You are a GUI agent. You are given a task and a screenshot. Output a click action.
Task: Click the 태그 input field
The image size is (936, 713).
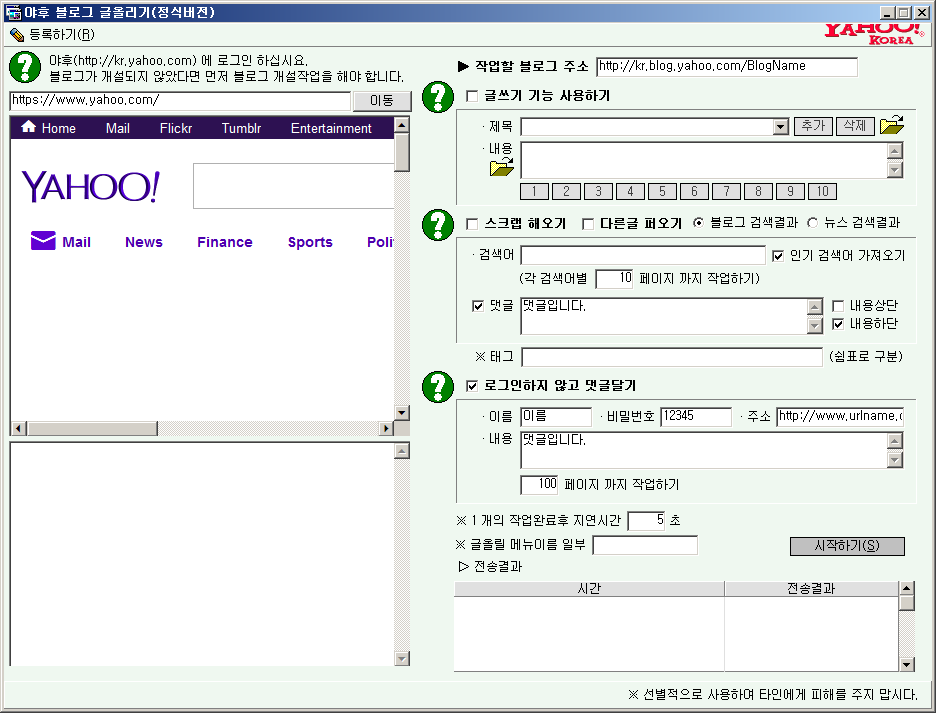click(x=671, y=358)
